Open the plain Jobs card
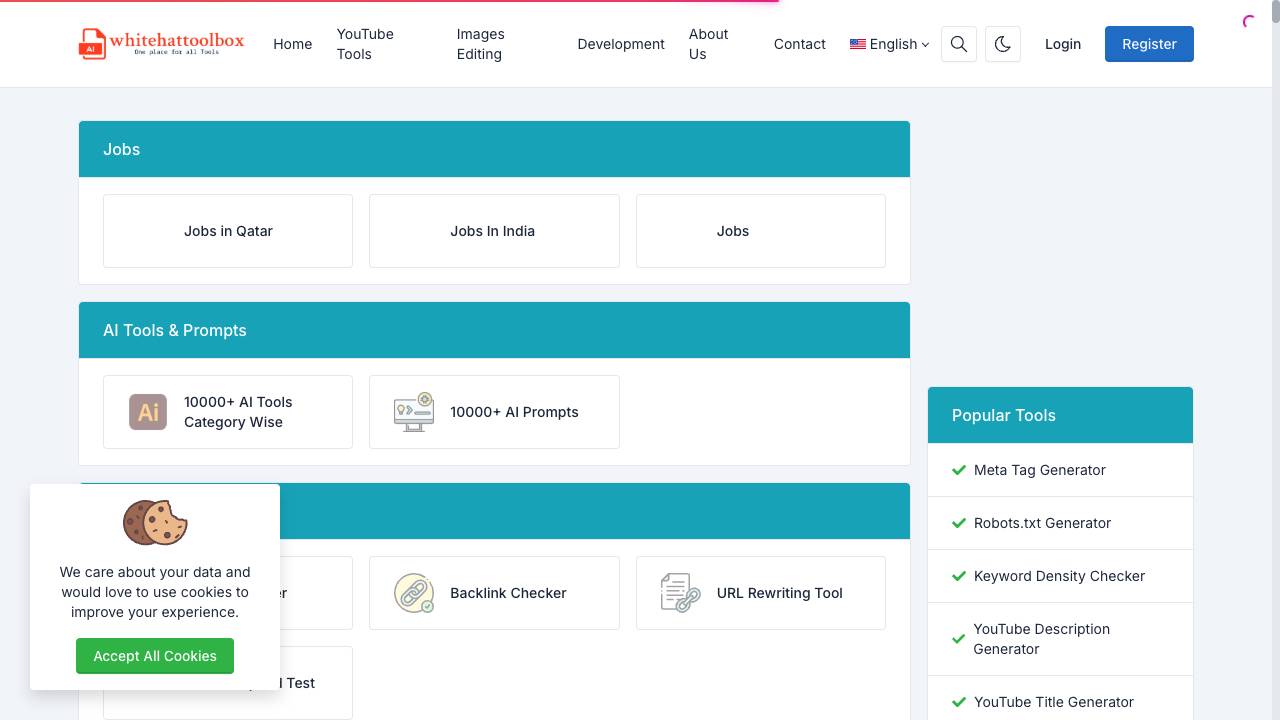 (761, 231)
